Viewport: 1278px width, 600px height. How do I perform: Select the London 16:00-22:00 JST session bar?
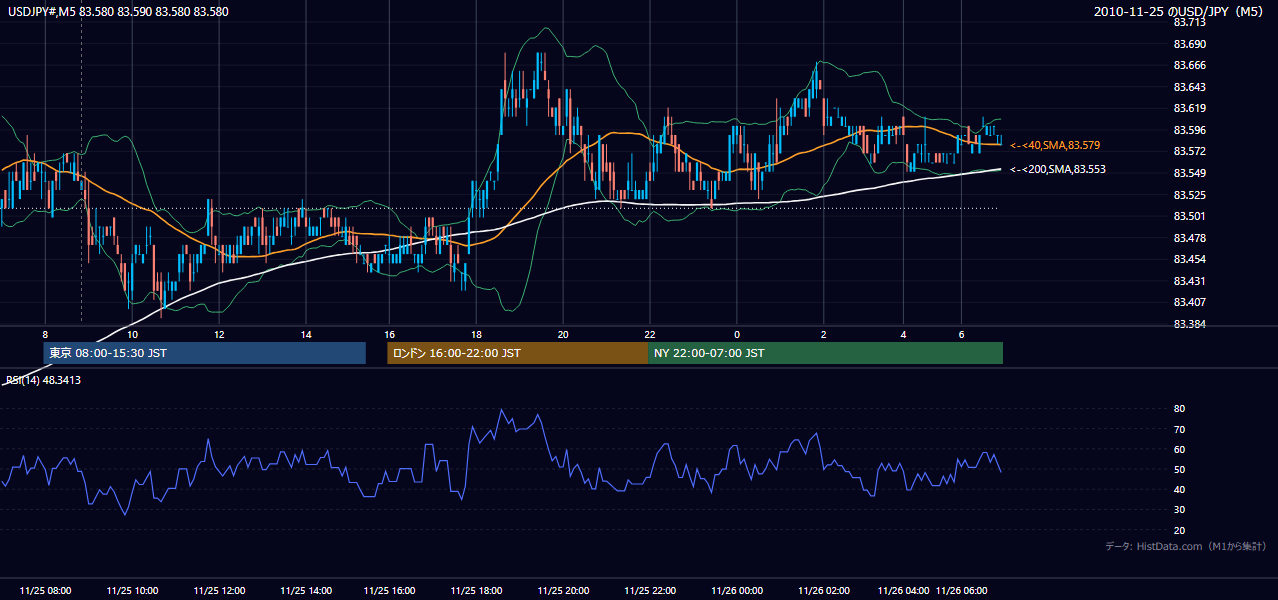517,353
